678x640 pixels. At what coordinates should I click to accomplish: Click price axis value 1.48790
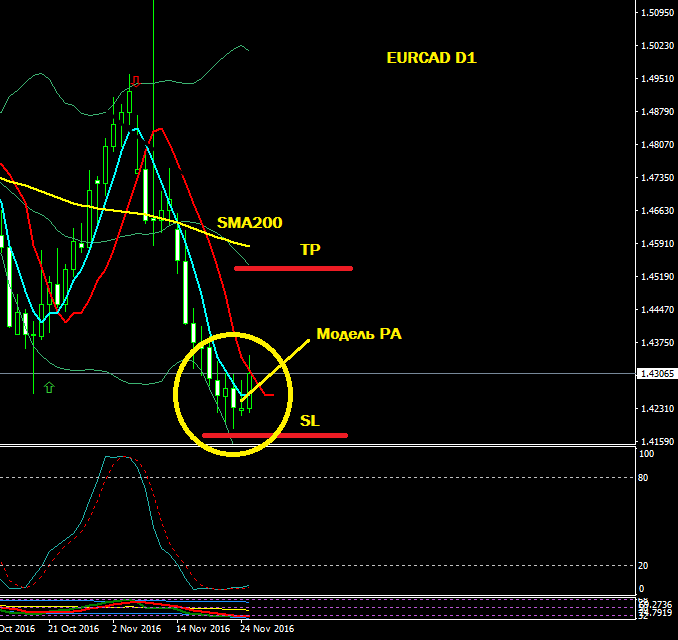[x=657, y=112]
